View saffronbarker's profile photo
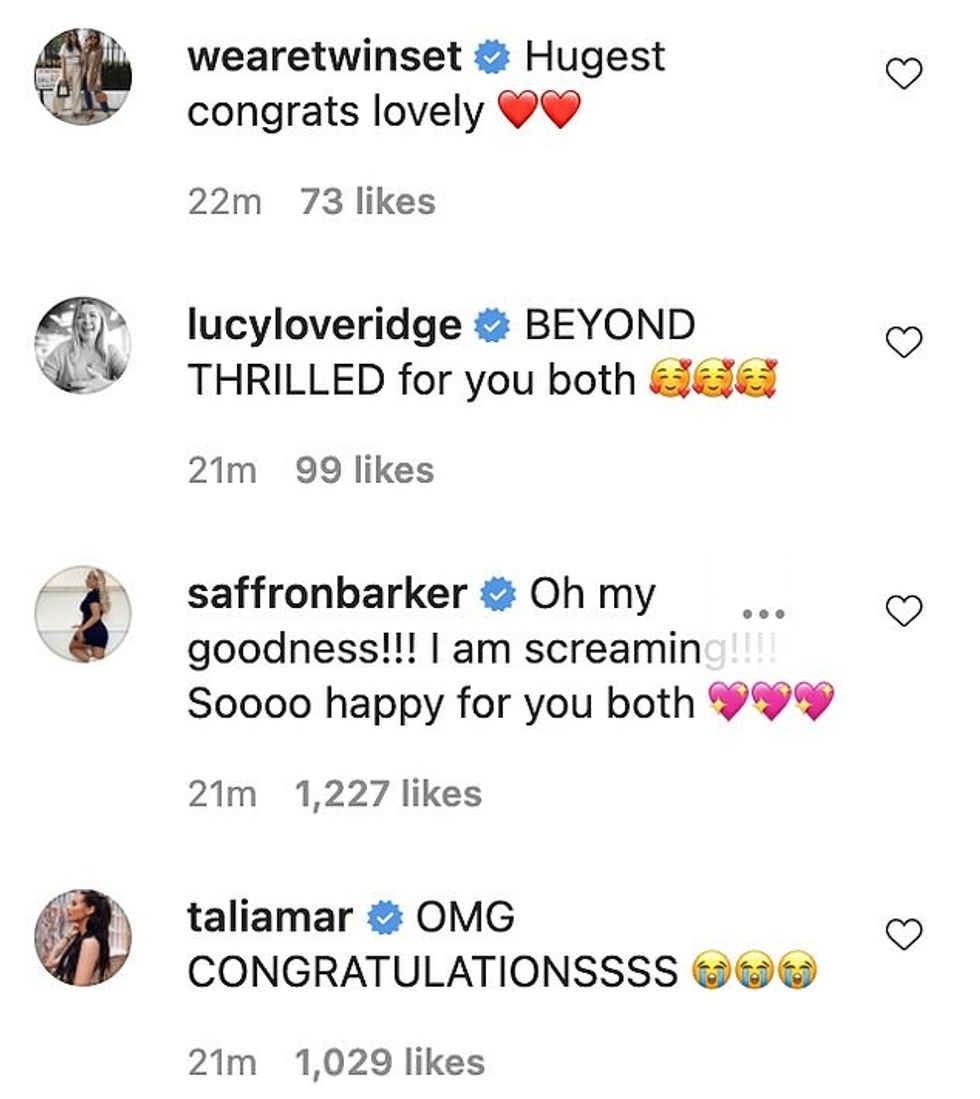The height and width of the screenshot is (1099, 980). tap(83, 614)
